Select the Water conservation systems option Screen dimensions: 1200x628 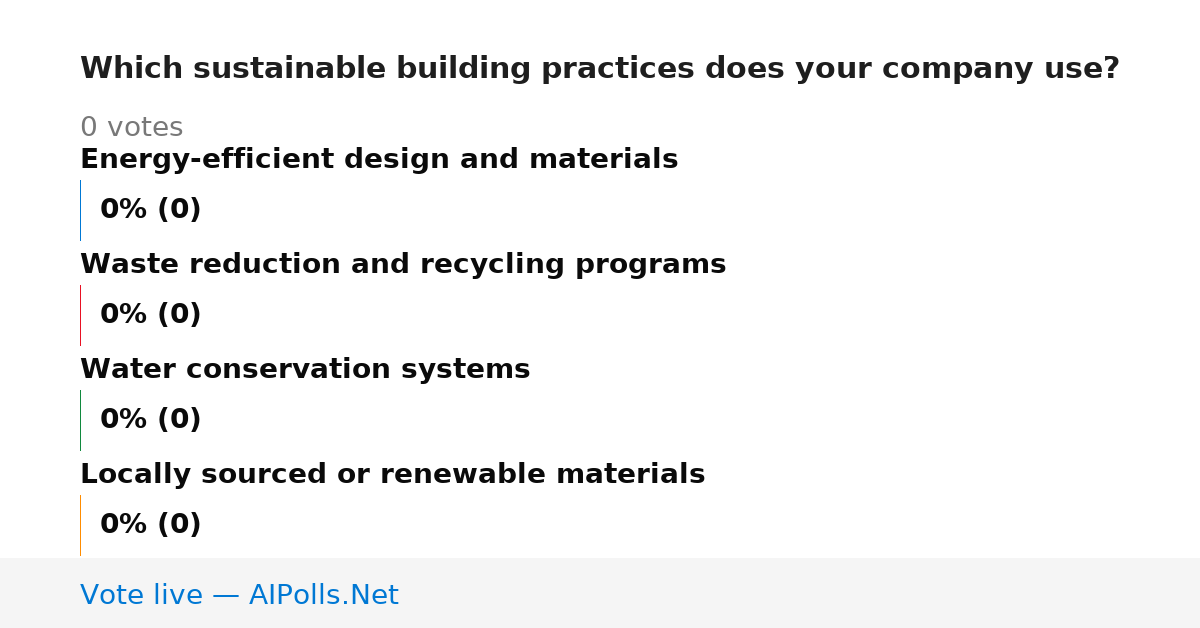305,370
